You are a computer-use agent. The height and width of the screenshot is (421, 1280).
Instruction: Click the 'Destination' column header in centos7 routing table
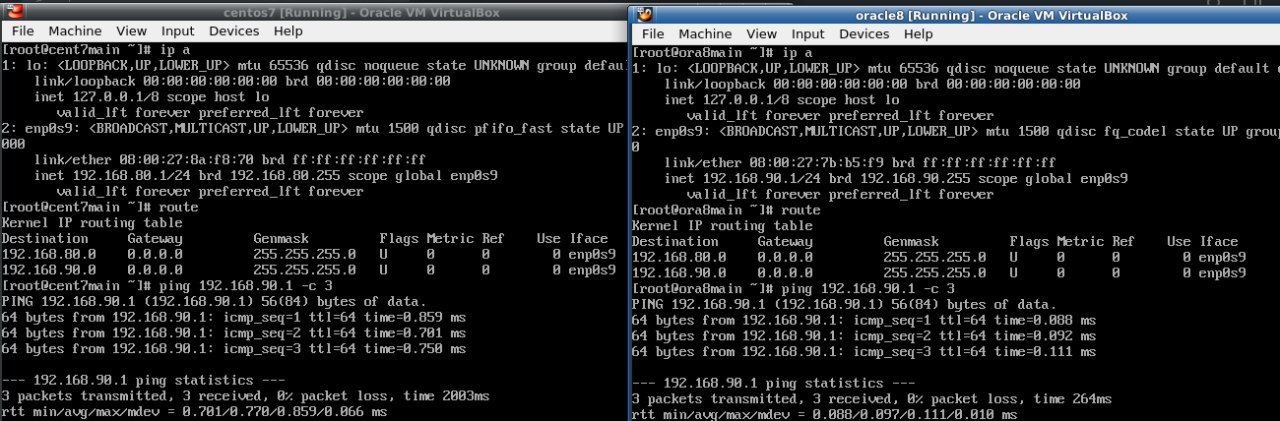point(45,239)
